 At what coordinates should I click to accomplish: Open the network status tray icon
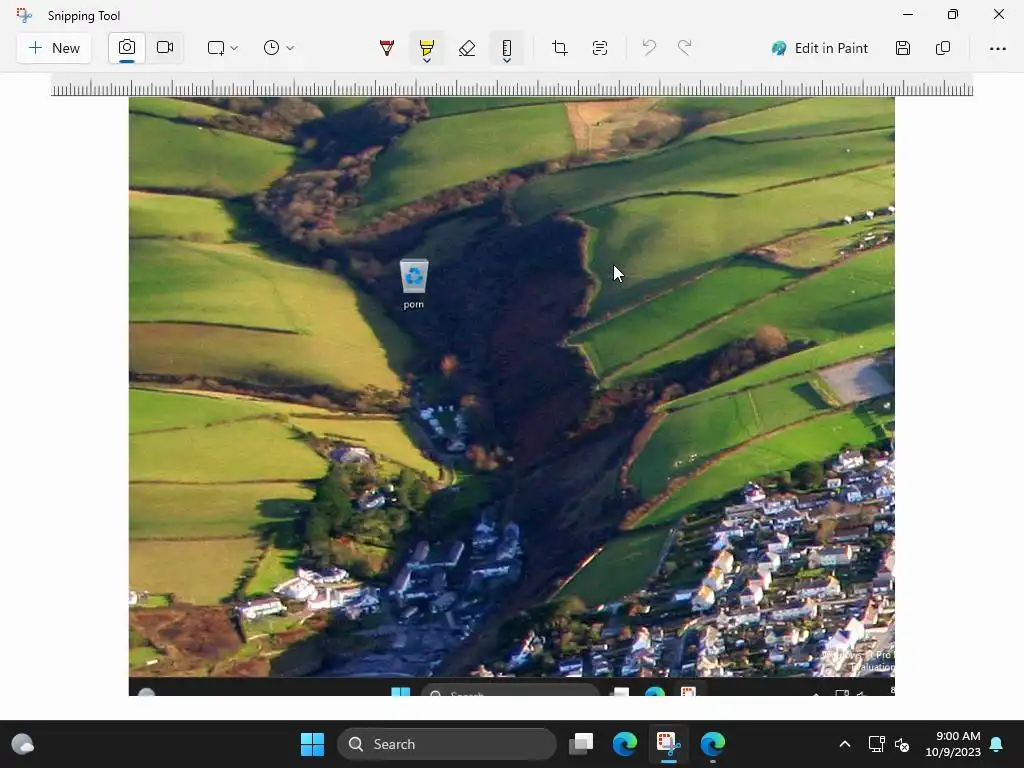[x=876, y=744]
